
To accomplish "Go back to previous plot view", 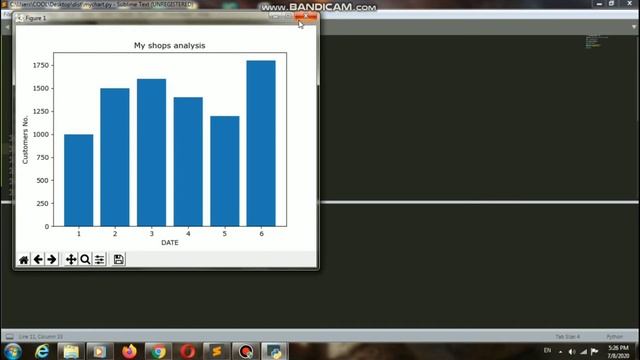I will click(38, 260).
